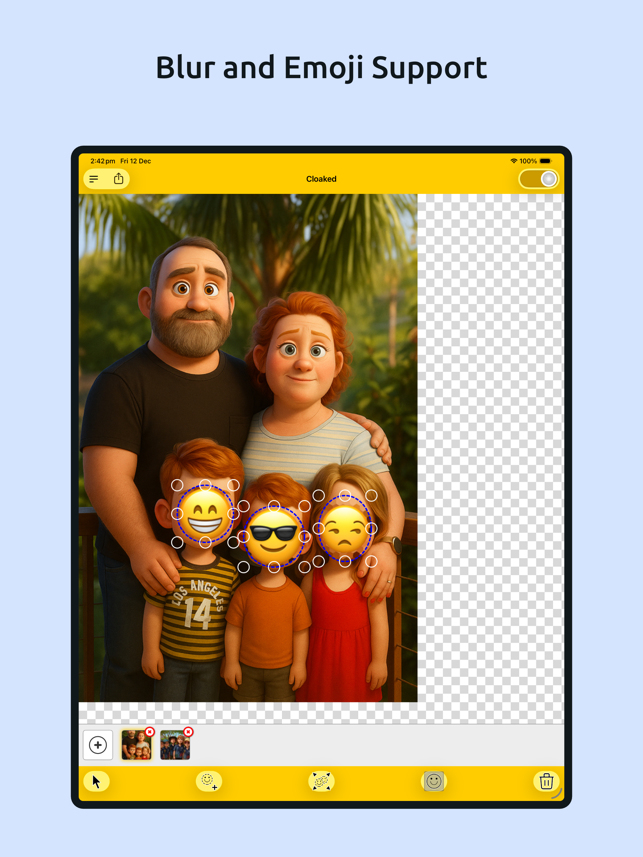Image resolution: width=643 pixels, height=857 pixels.
Task: Open the menu list icon in header
Action: coord(94,179)
